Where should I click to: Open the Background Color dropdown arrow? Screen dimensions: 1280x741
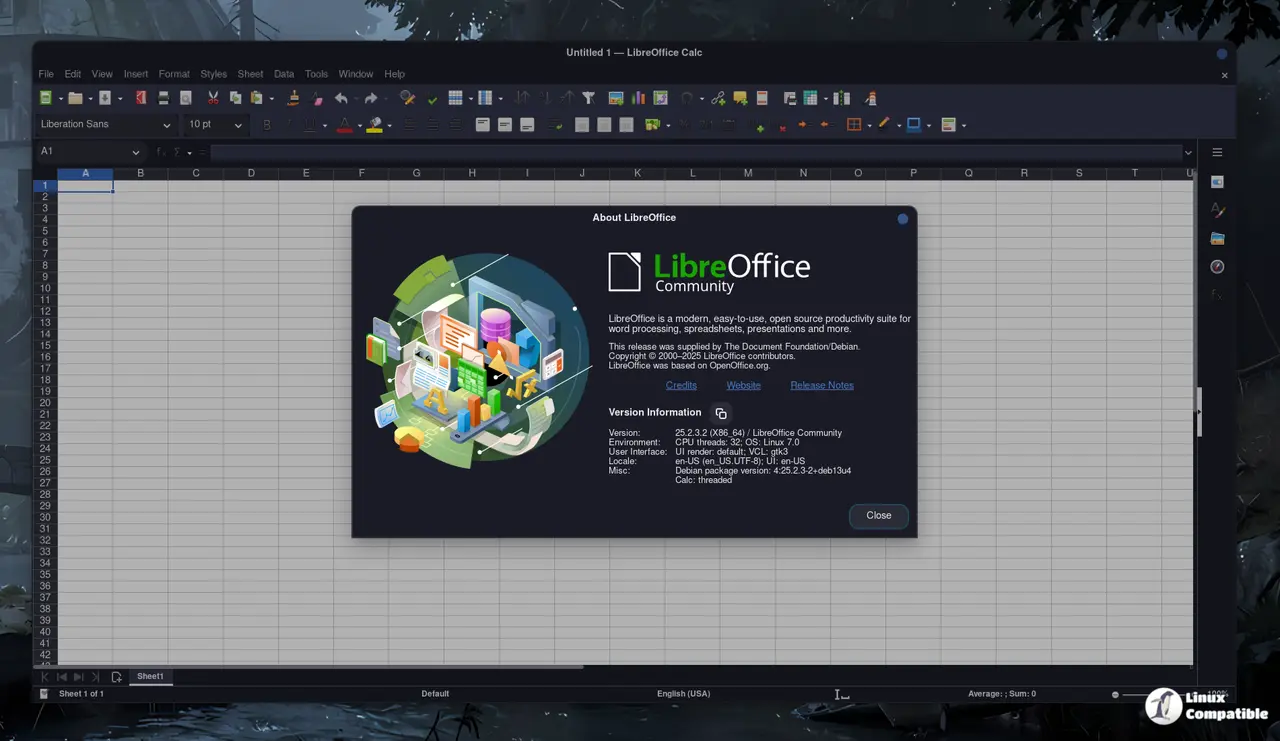pos(389,125)
